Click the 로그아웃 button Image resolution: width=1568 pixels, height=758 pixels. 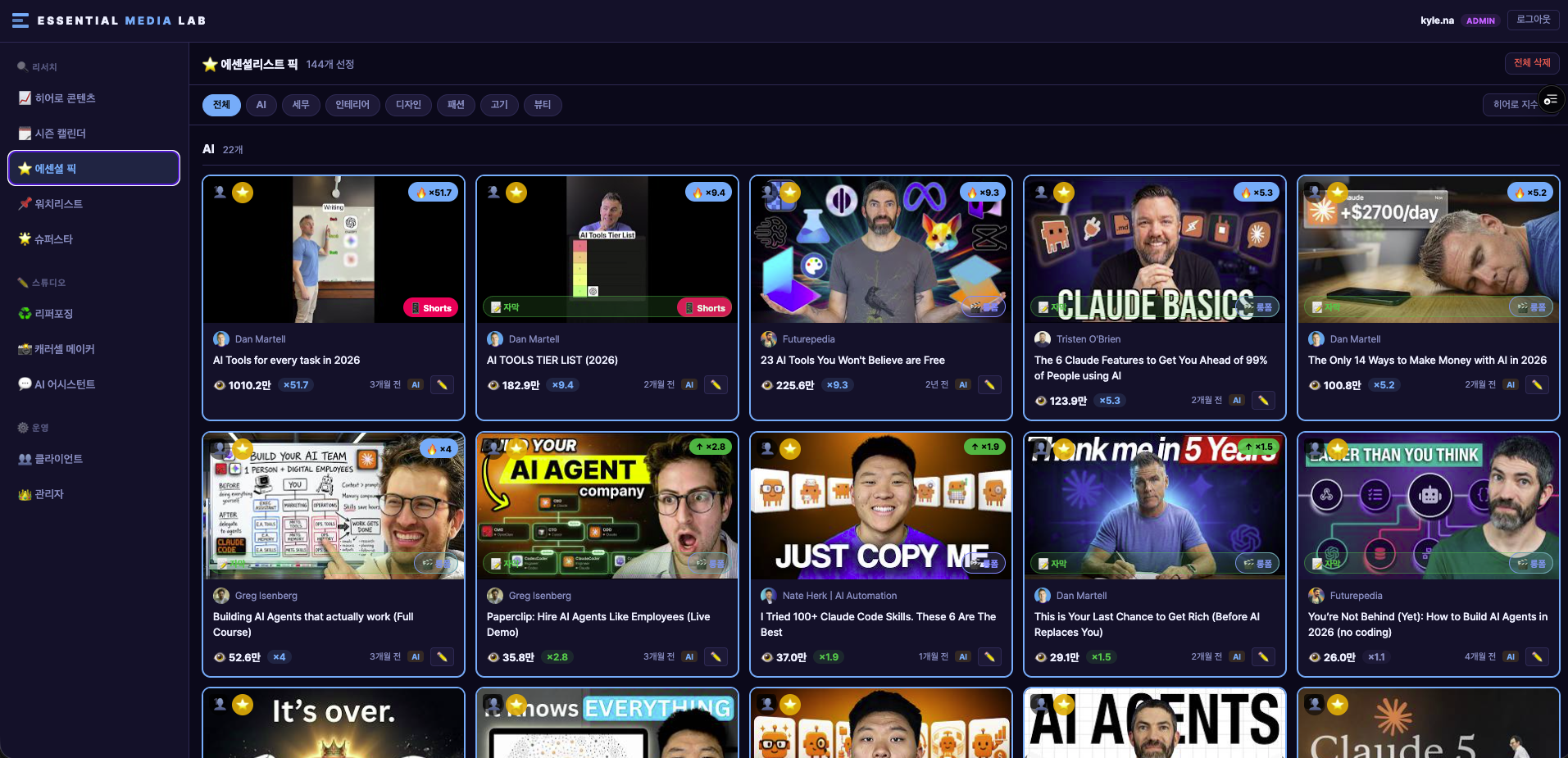tap(1534, 20)
